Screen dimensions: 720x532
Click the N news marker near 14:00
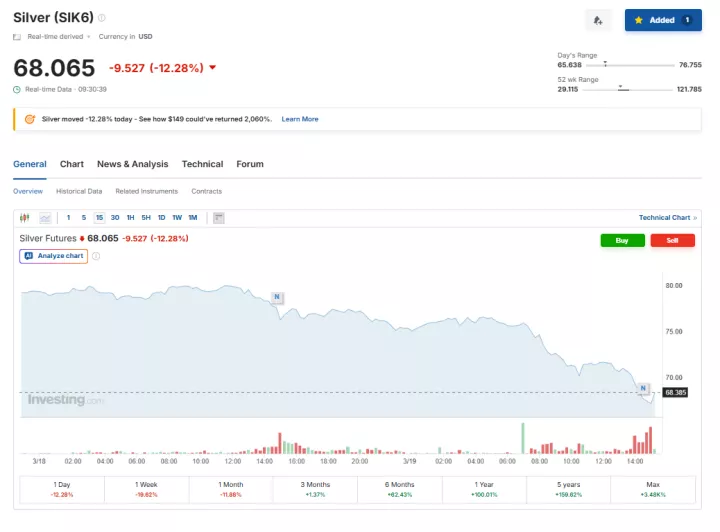pyautogui.click(x=277, y=297)
